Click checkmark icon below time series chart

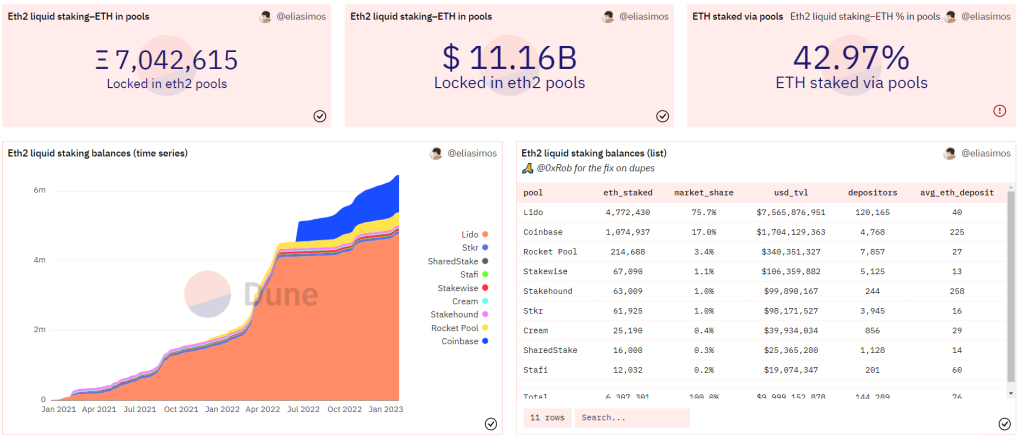tap(491, 424)
